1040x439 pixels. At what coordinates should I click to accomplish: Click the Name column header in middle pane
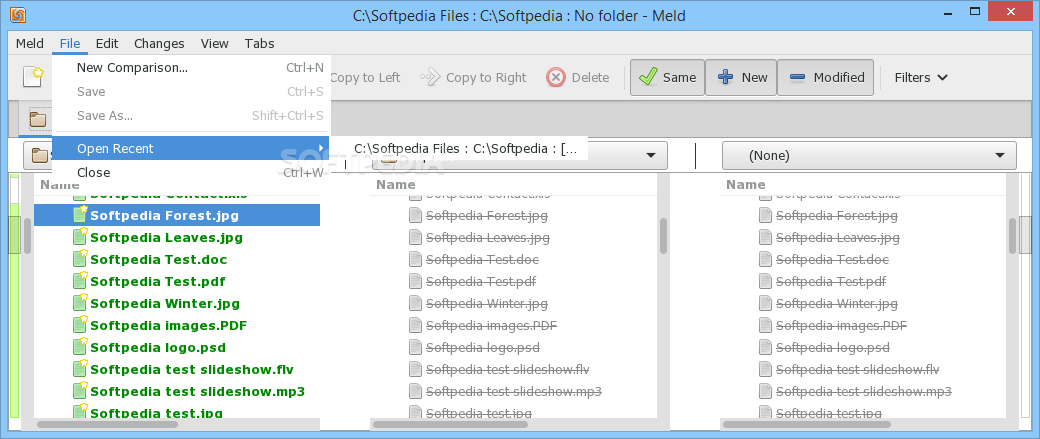(x=396, y=185)
